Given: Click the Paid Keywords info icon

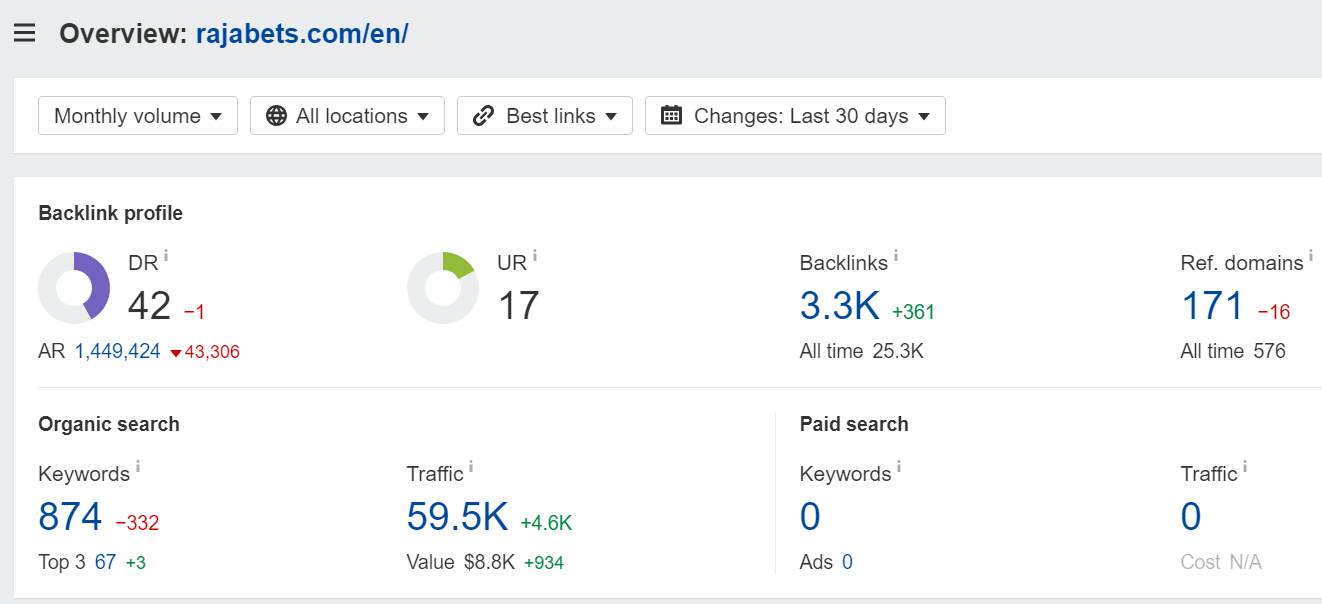Looking at the screenshot, I should coord(899,467).
